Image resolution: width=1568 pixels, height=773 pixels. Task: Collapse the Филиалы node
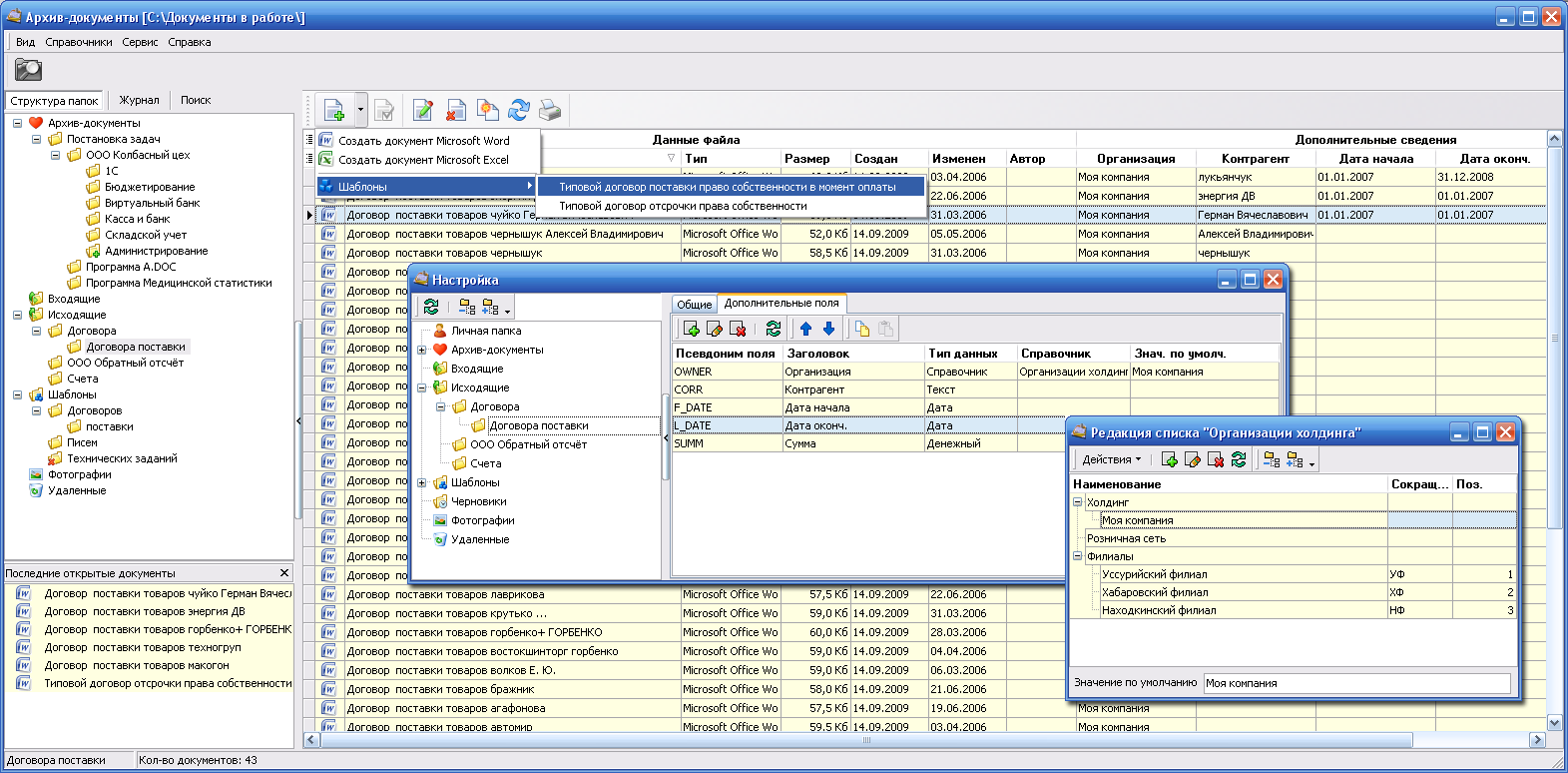(1078, 556)
